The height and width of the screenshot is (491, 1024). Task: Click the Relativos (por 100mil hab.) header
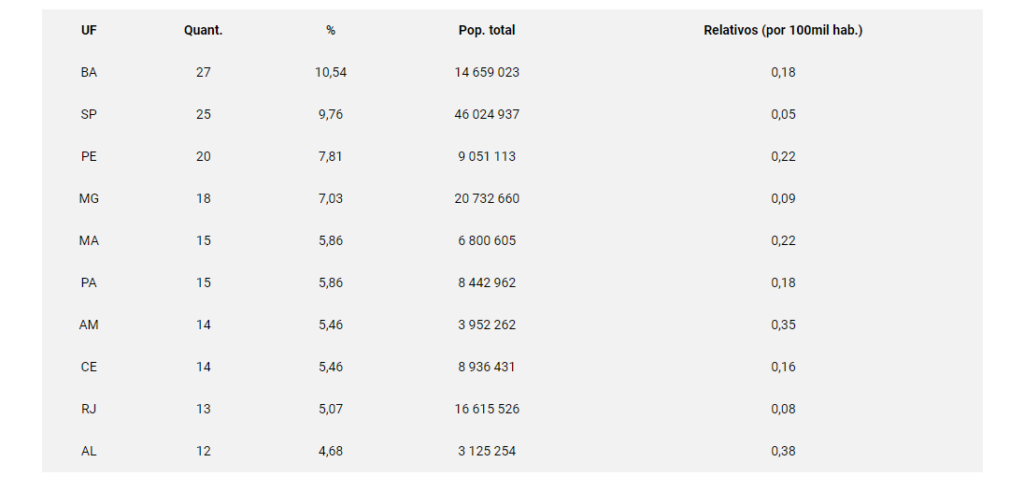point(783,30)
